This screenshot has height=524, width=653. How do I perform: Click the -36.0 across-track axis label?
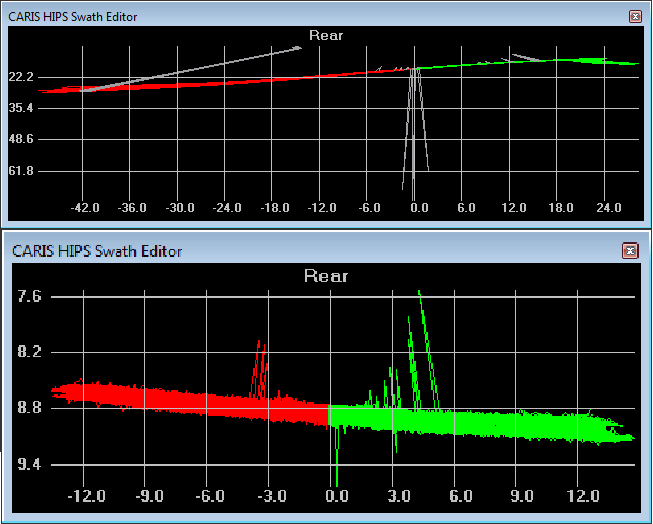132,207
